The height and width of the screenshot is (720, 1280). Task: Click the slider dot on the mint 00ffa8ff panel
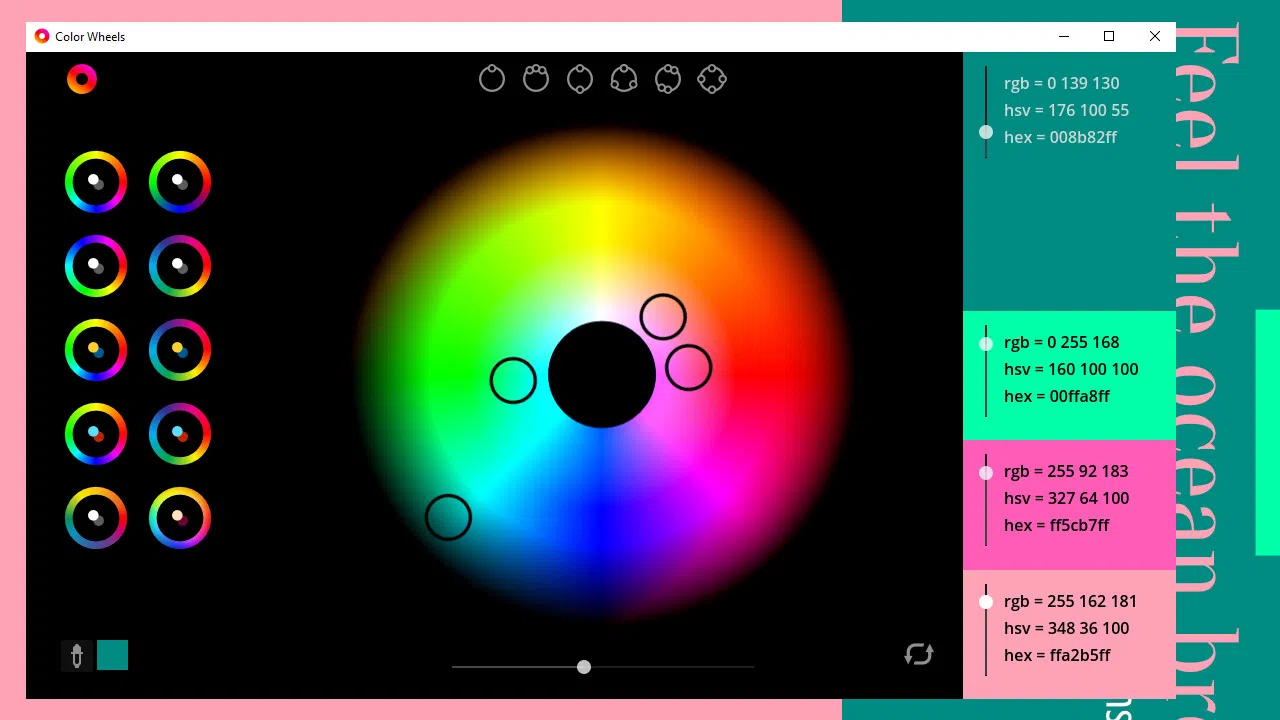[x=986, y=344]
